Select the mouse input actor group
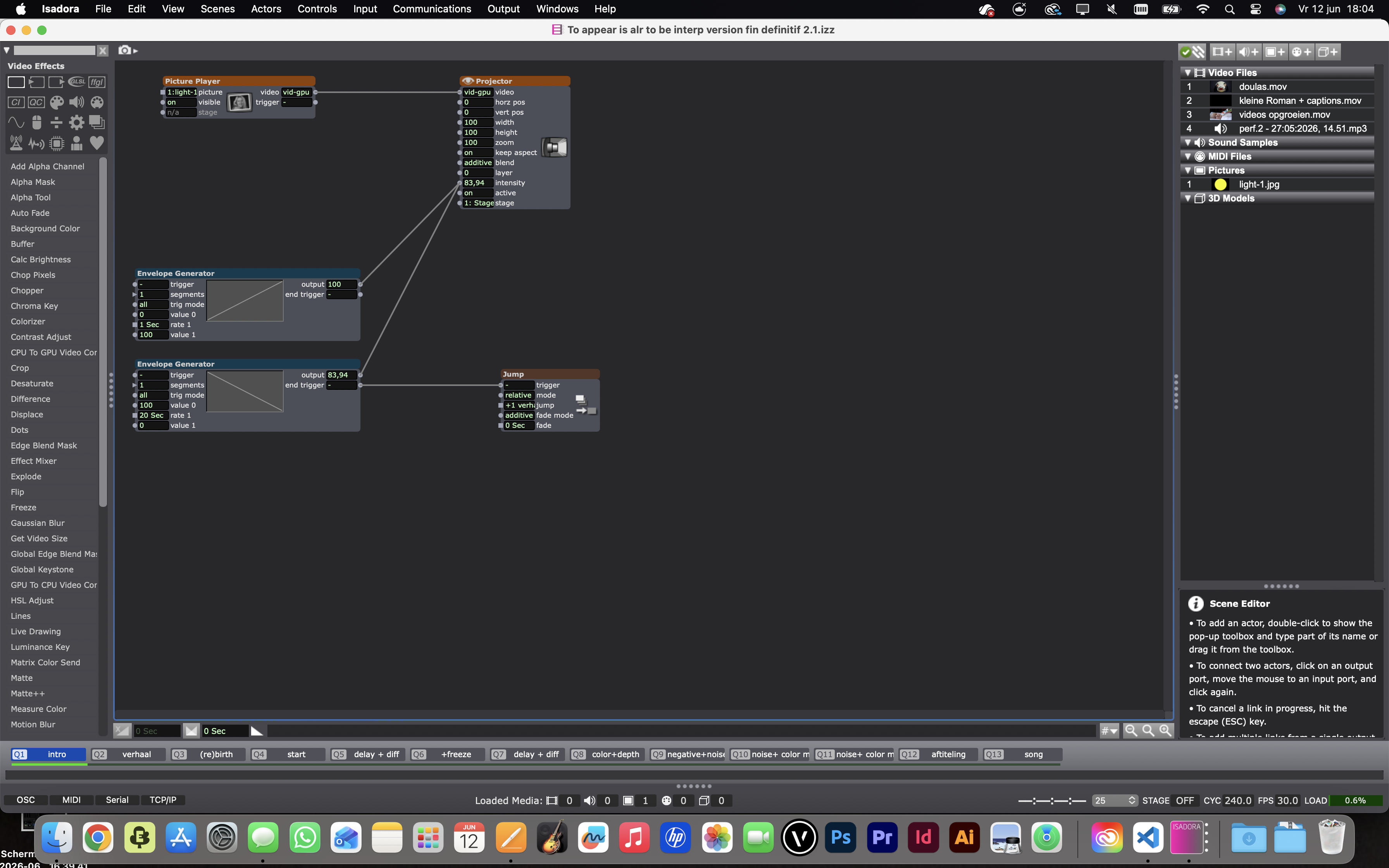The width and height of the screenshot is (1389, 868). (36, 122)
